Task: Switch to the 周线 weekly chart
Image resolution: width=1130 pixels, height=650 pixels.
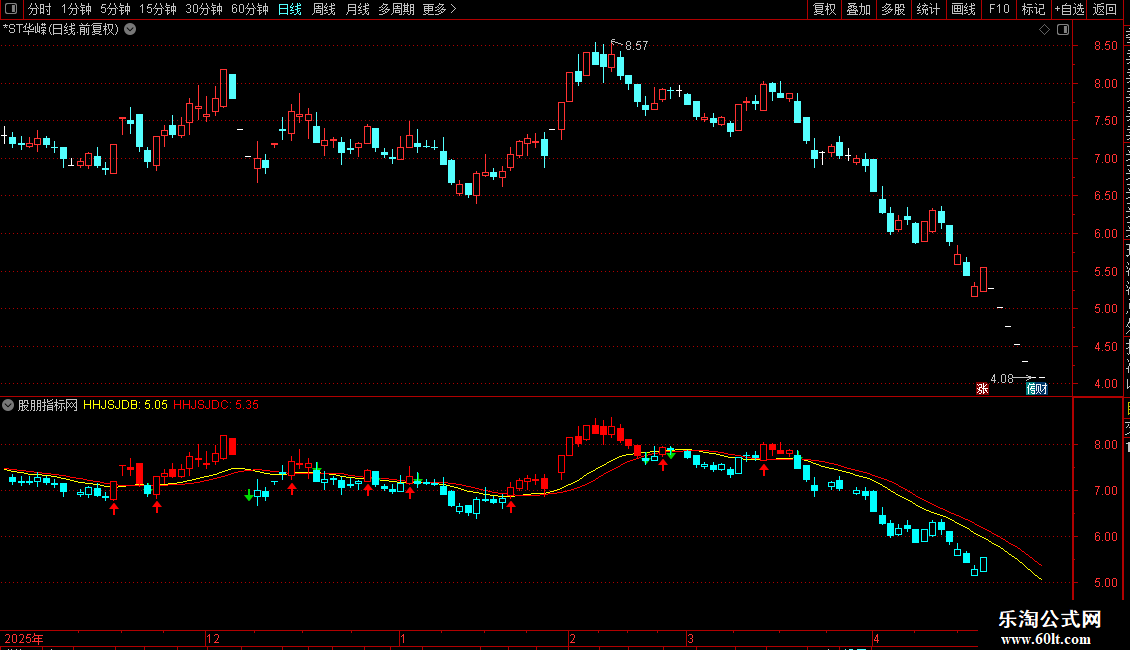Action: pyautogui.click(x=324, y=9)
